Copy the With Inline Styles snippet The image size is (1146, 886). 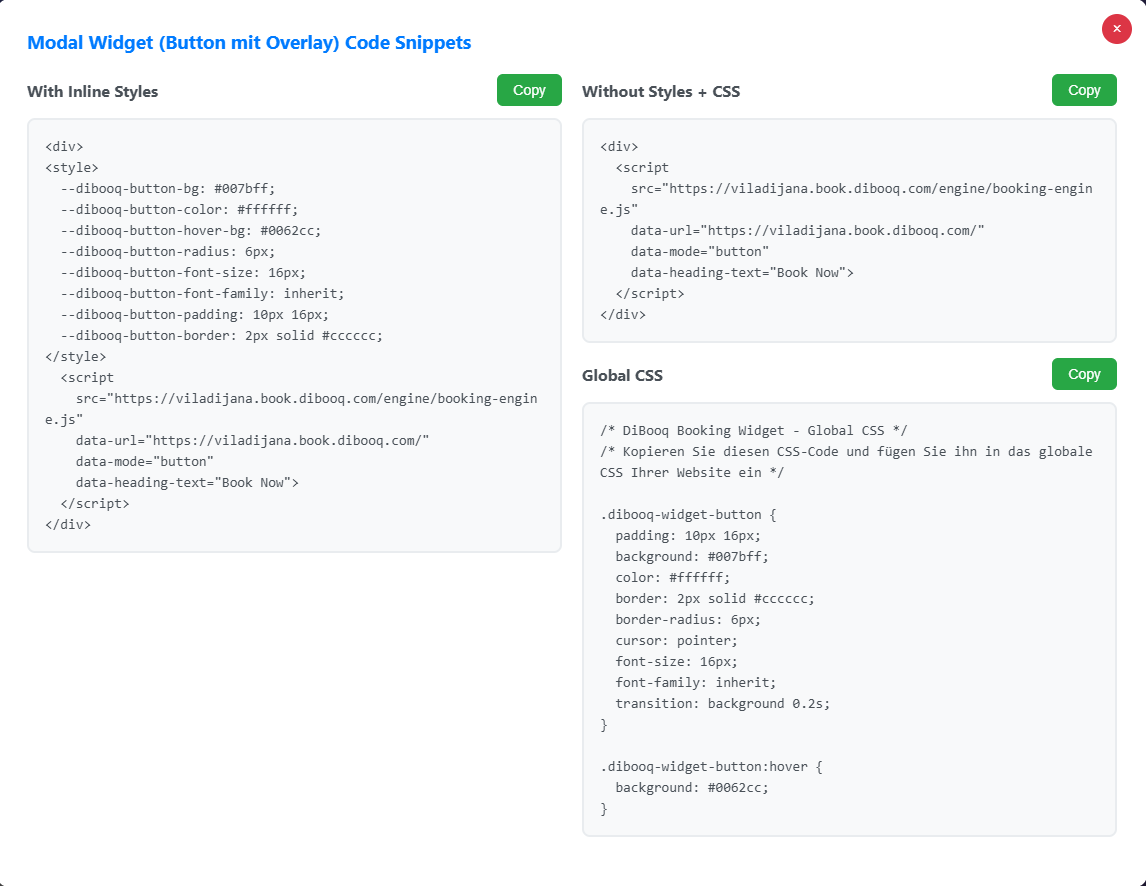[529, 90]
